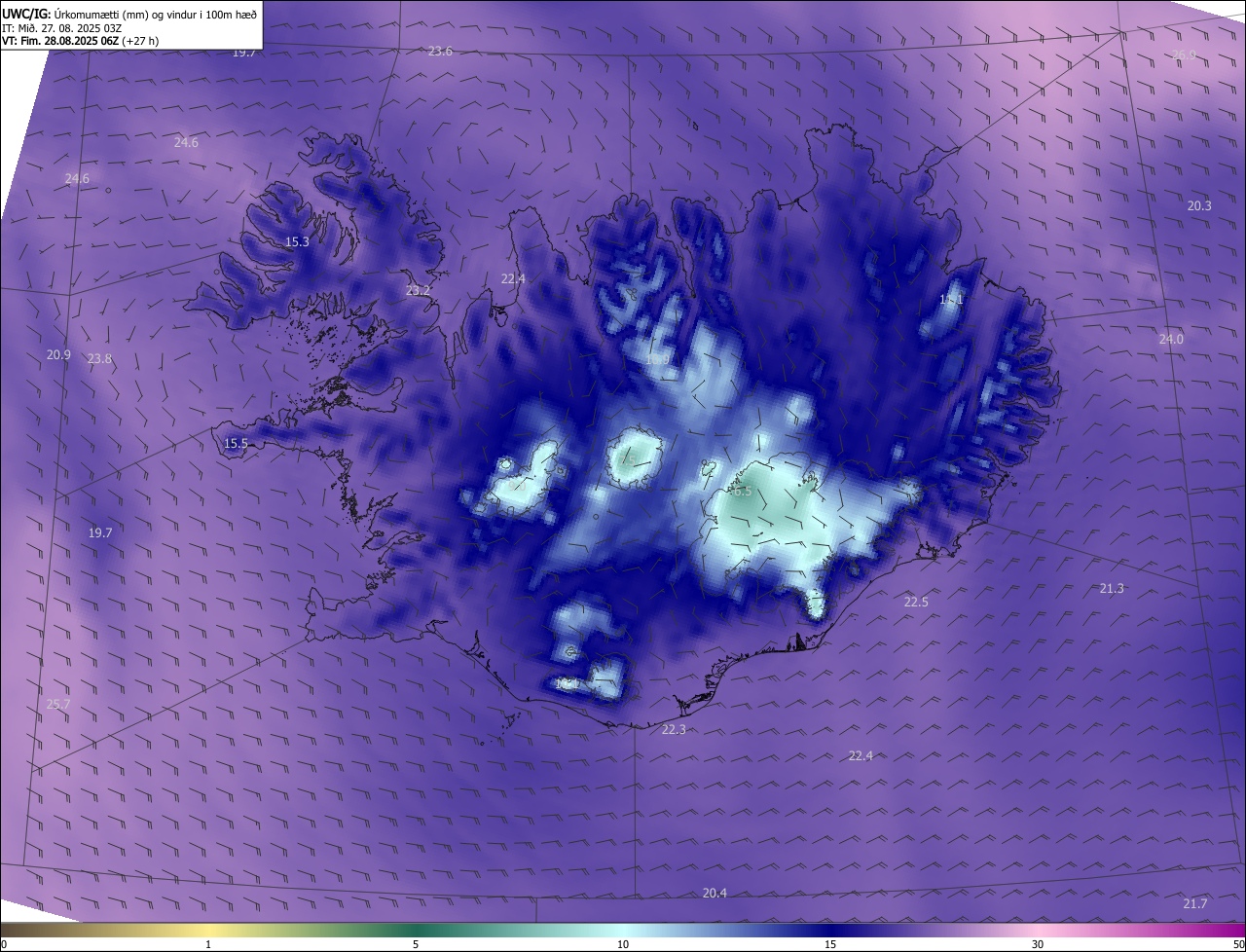Click the initial time line "IT: Mið. 27. 08. 2025 03Z"
Image resolution: width=1246 pixels, height=952 pixels.
point(61,28)
